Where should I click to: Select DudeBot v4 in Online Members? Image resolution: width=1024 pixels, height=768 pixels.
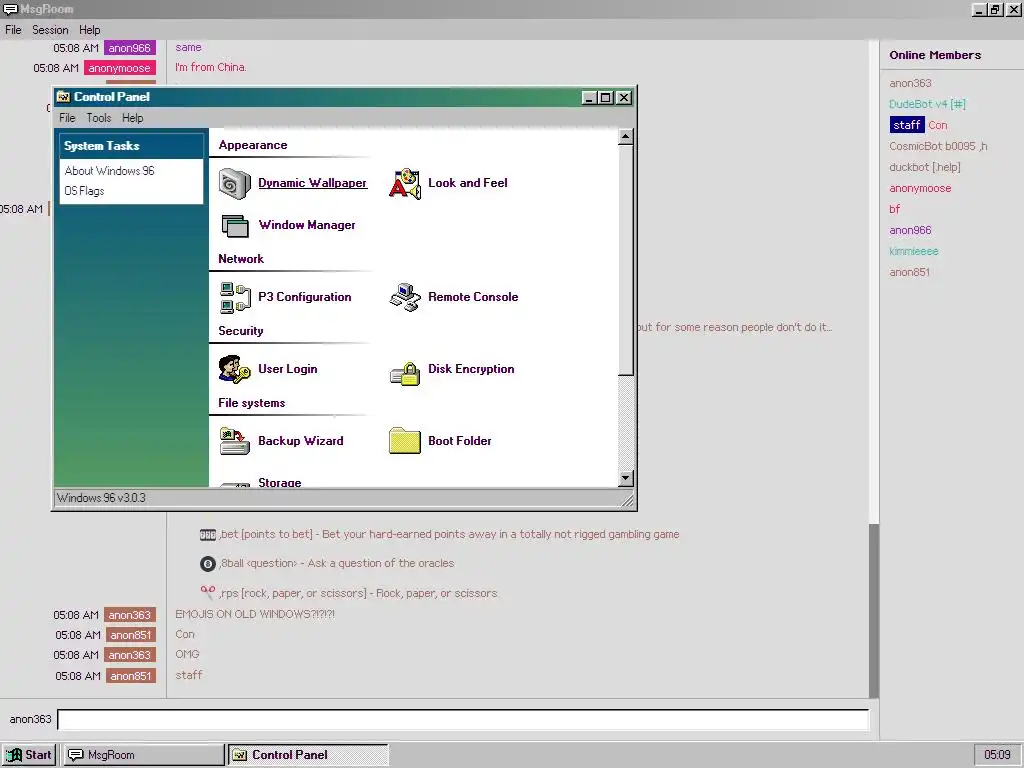927,104
